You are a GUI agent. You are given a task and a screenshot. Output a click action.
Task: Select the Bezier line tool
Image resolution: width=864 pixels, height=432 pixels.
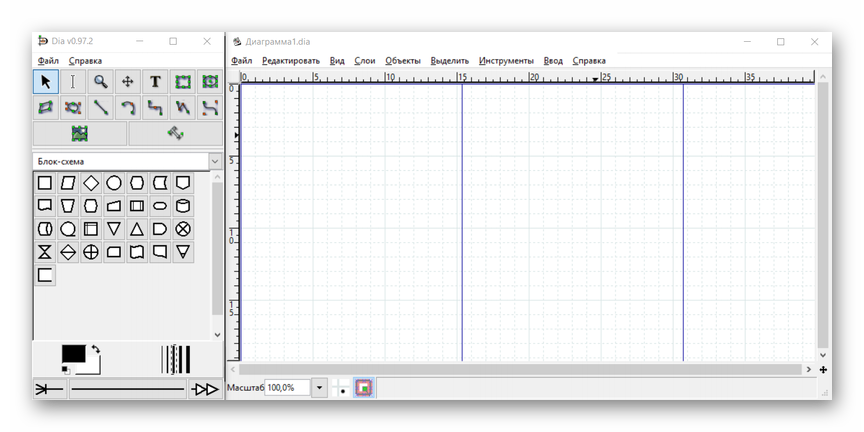210,107
